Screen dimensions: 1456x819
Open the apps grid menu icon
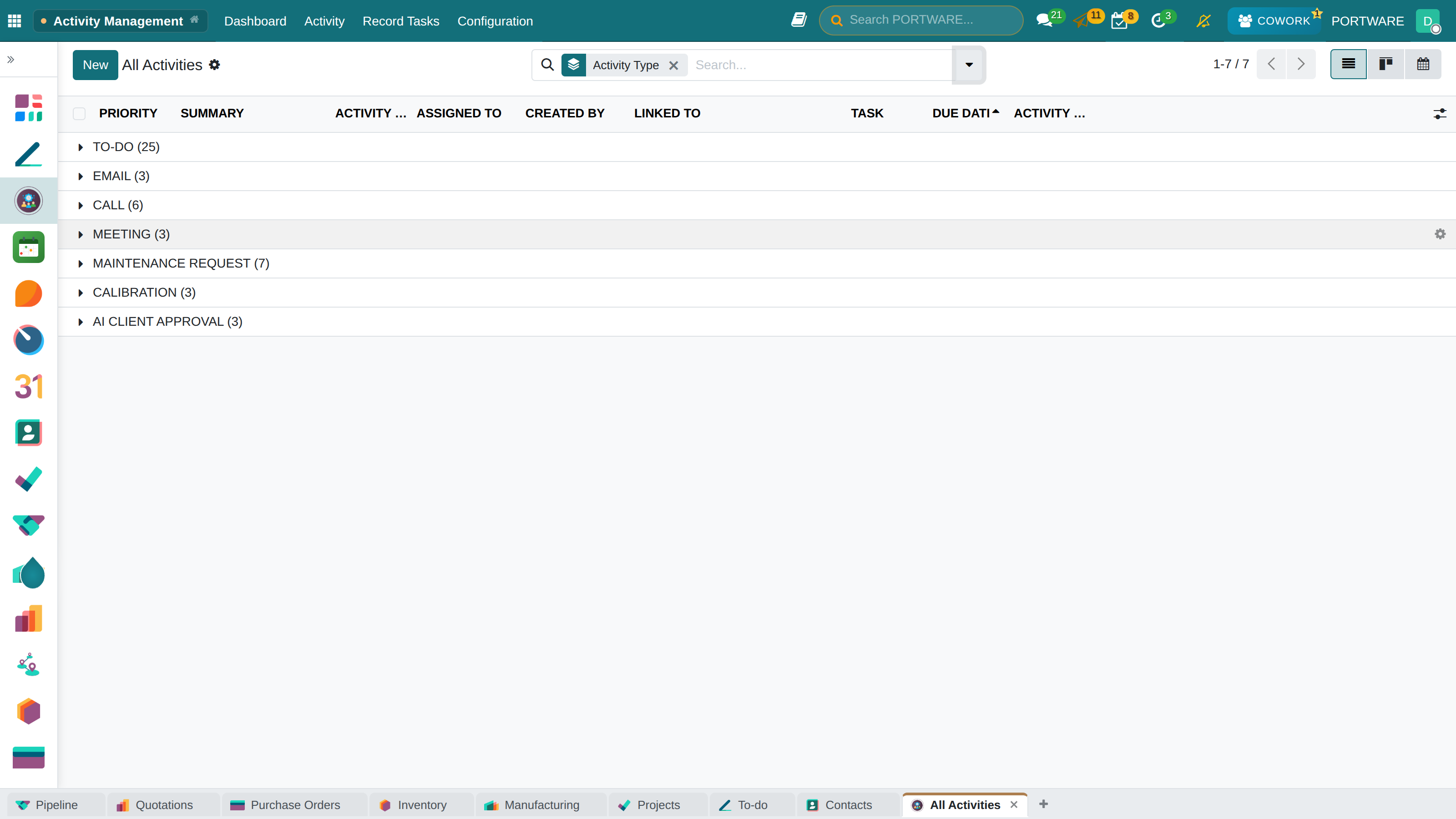coord(15,21)
